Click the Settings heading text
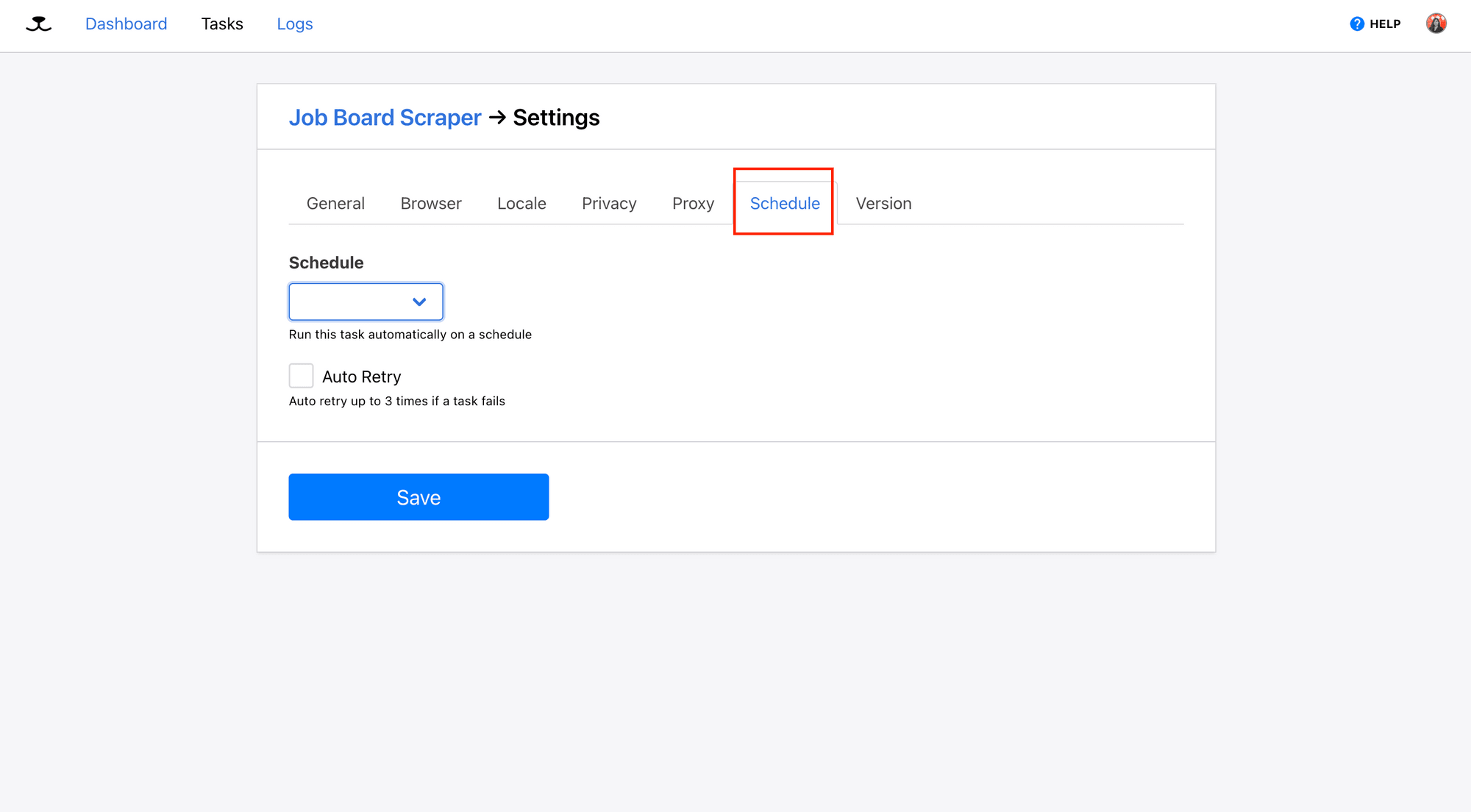 point(556,118)
